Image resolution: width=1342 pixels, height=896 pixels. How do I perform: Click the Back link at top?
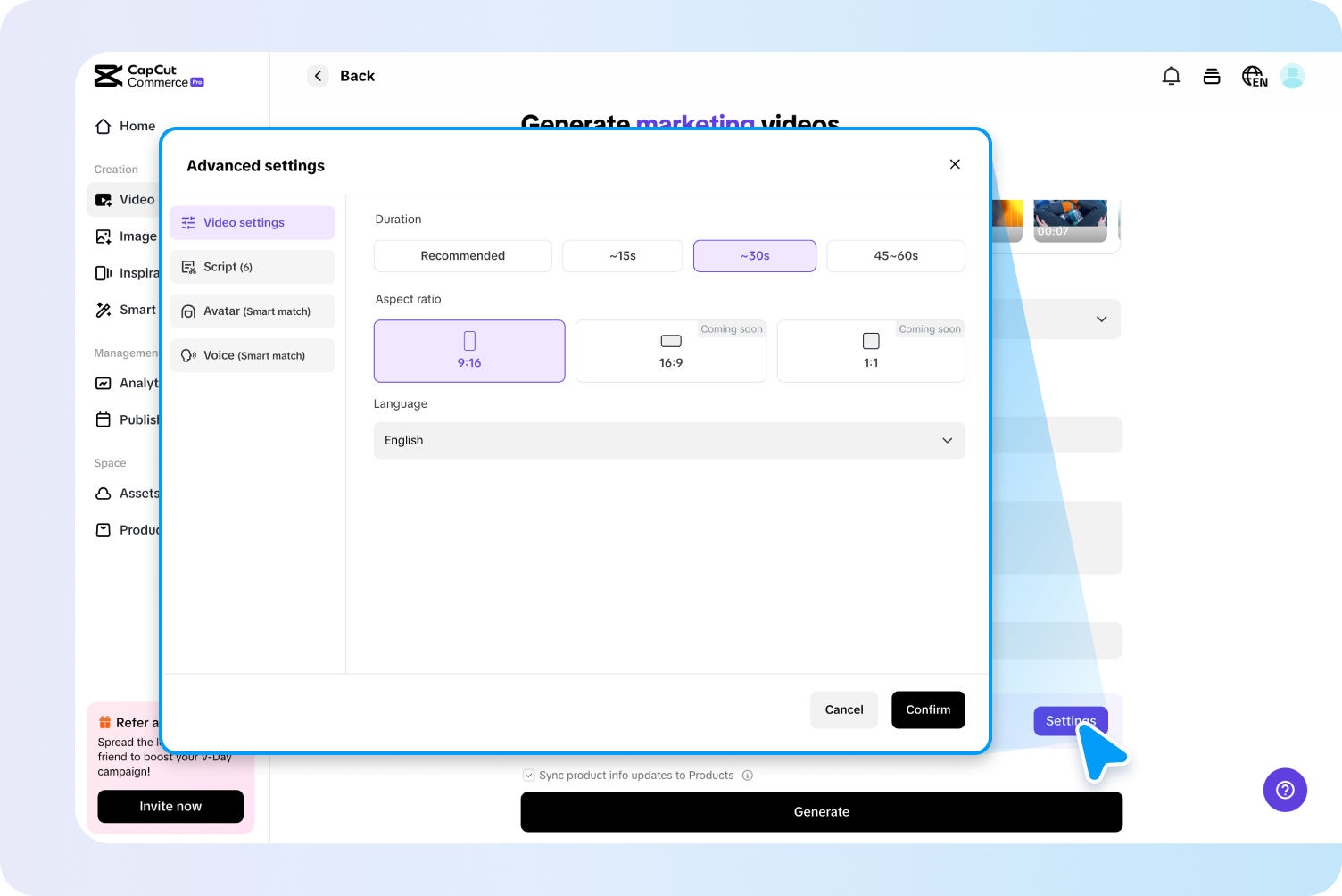(357, 76)
